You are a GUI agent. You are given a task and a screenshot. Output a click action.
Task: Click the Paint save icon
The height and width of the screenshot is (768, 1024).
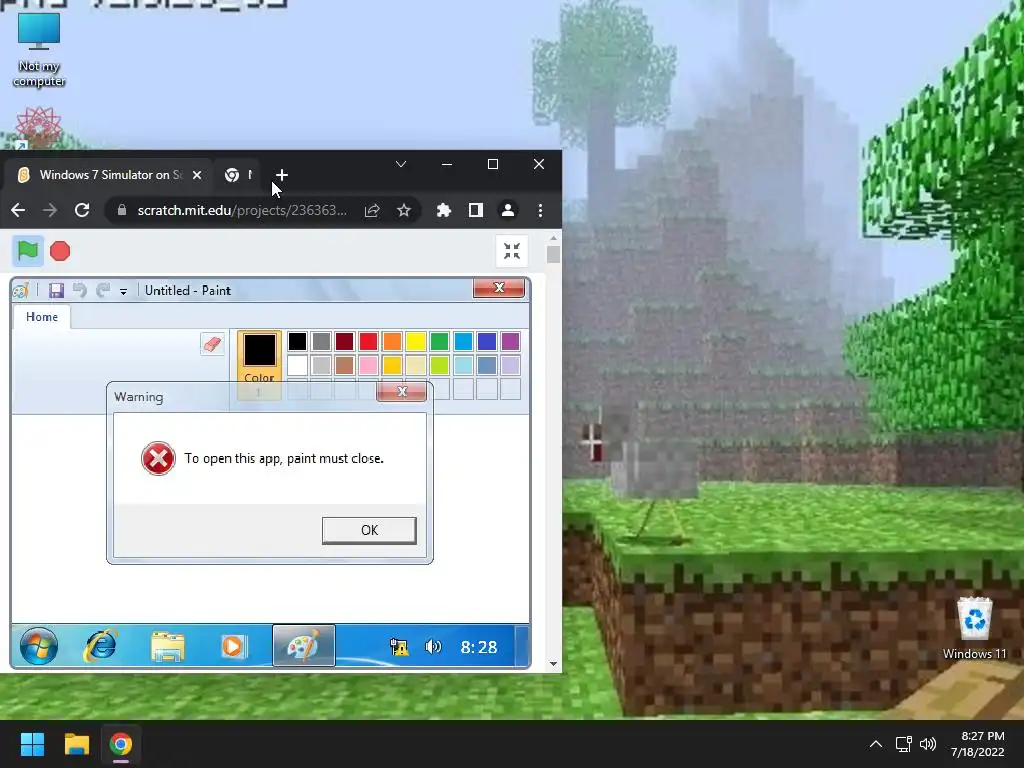56,290
